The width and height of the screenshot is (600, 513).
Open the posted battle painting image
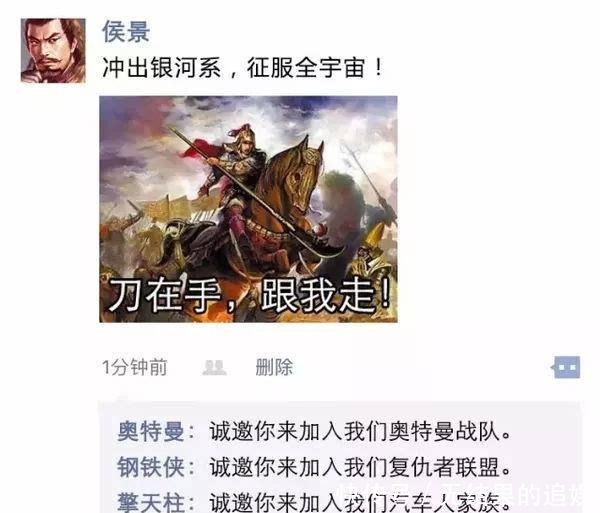(x=248, y=209)
